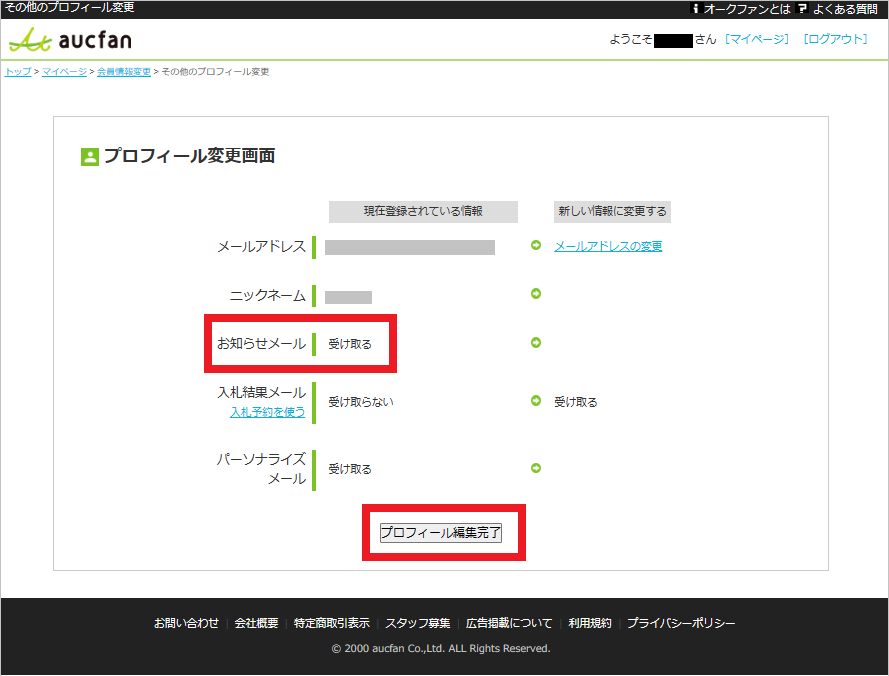Open プライバシーポリシー in the footer

681,623
